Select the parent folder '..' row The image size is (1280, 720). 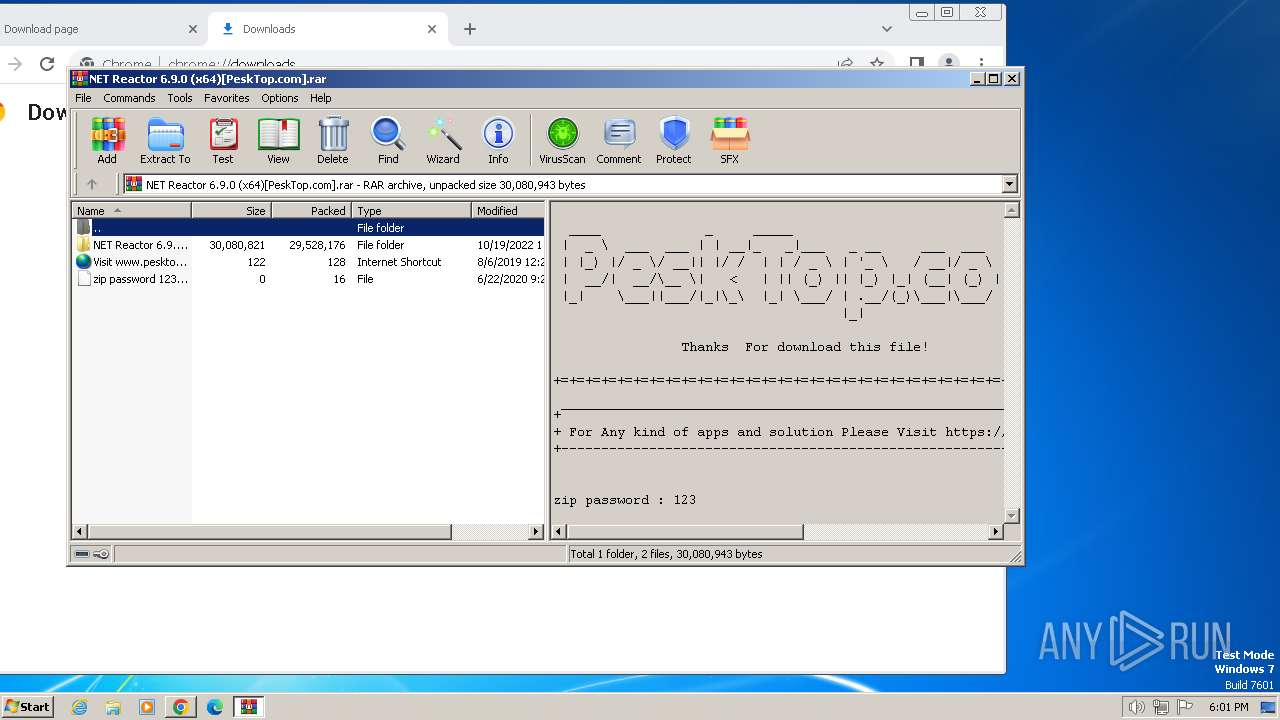309,227
